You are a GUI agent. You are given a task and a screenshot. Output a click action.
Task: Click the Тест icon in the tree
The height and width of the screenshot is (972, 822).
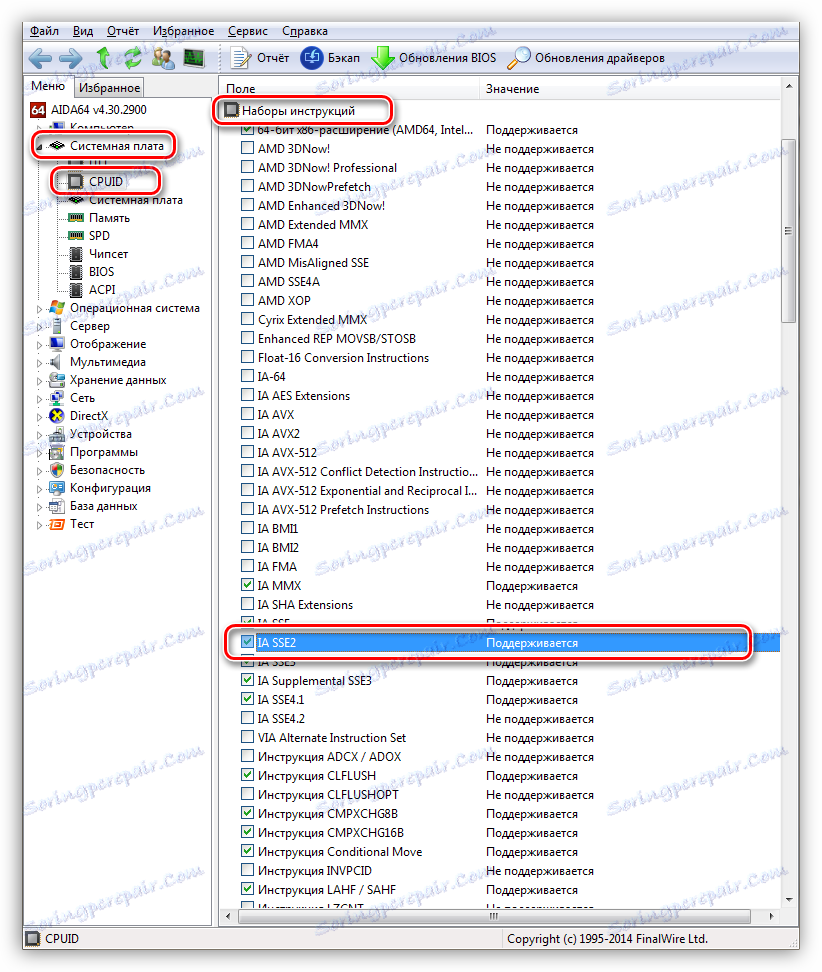tap(57, 524)
